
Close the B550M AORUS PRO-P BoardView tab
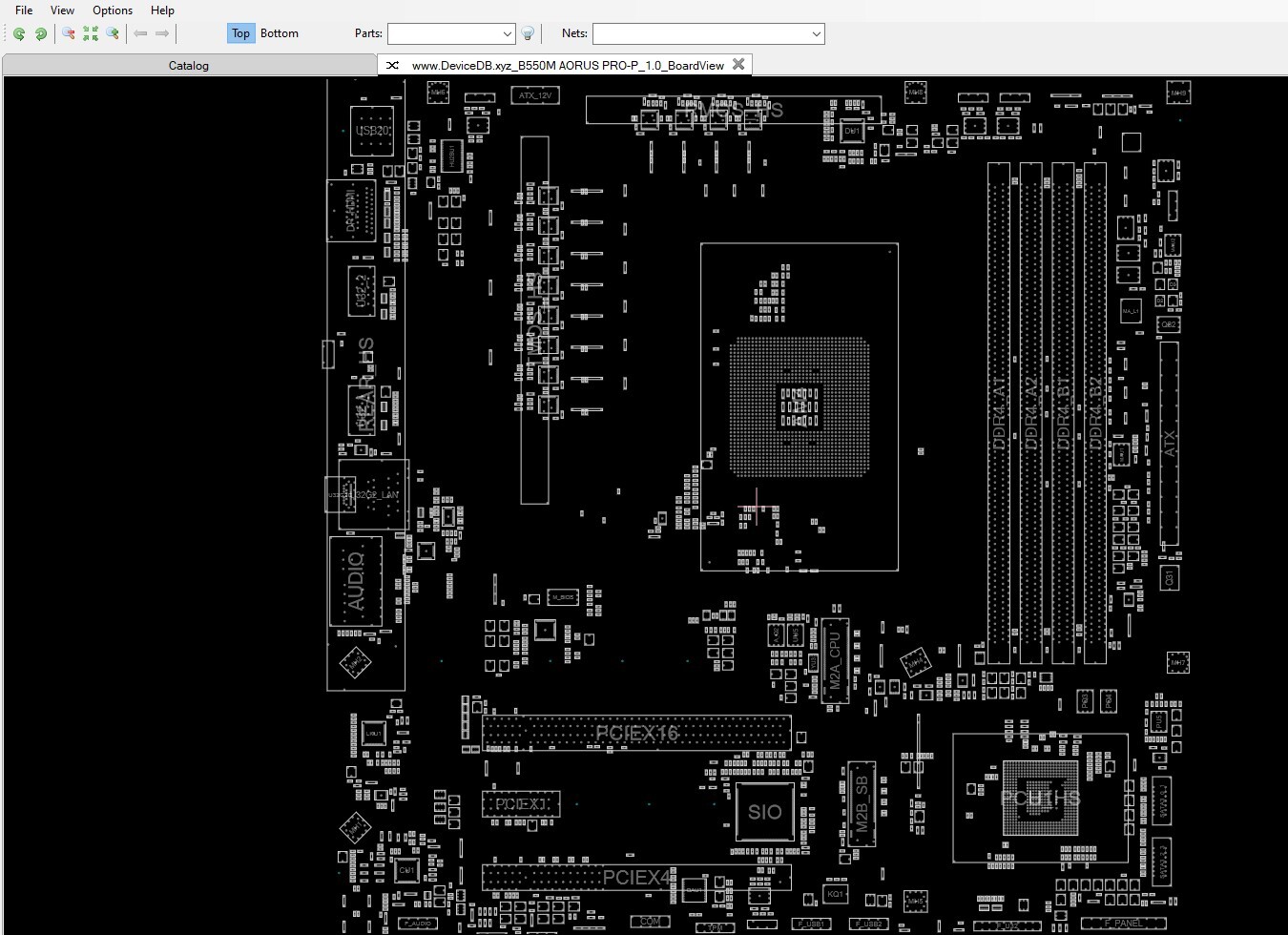point(738,65)
